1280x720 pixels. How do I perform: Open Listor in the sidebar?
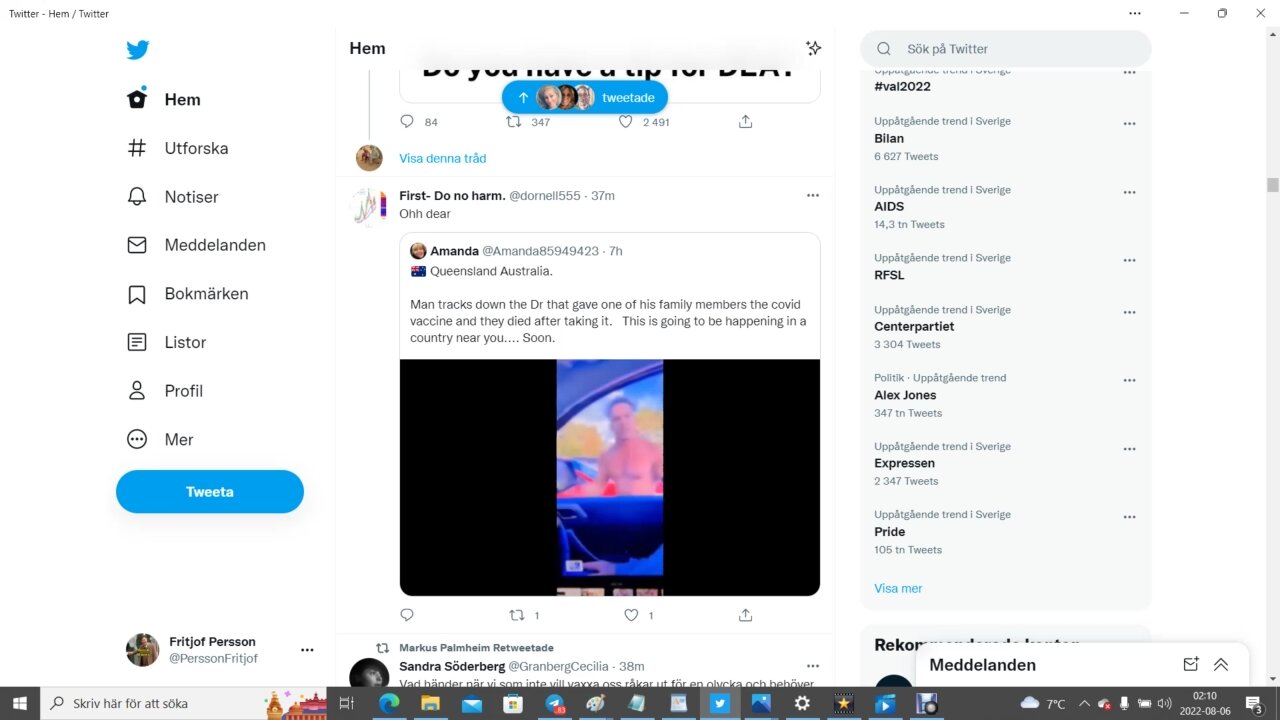(x=167, y=342)
